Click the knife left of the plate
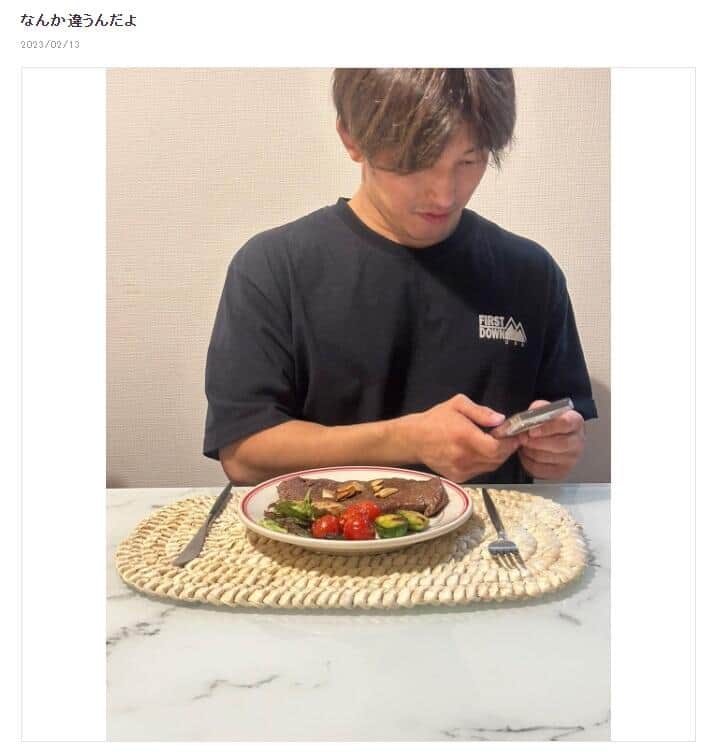Image resolution: width=713 pixels, height=754 pixels. tap(203, 525)
